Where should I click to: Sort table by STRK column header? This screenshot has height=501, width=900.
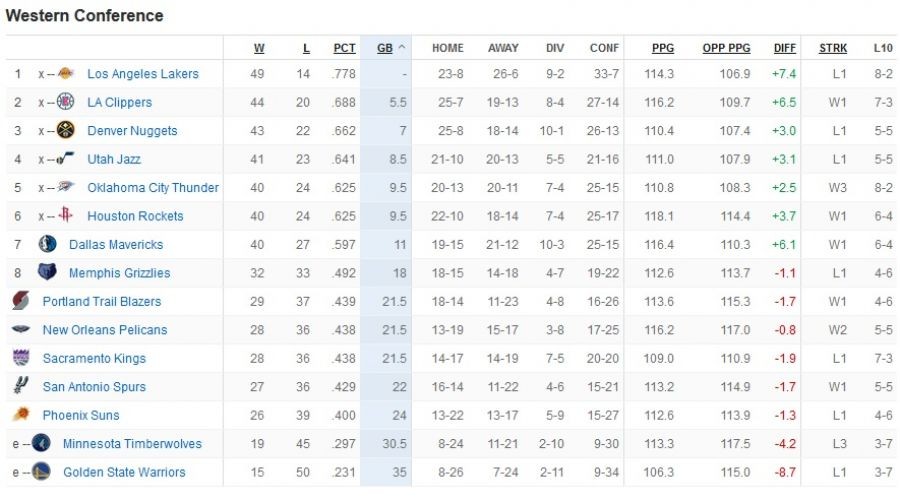pos(833,48)
